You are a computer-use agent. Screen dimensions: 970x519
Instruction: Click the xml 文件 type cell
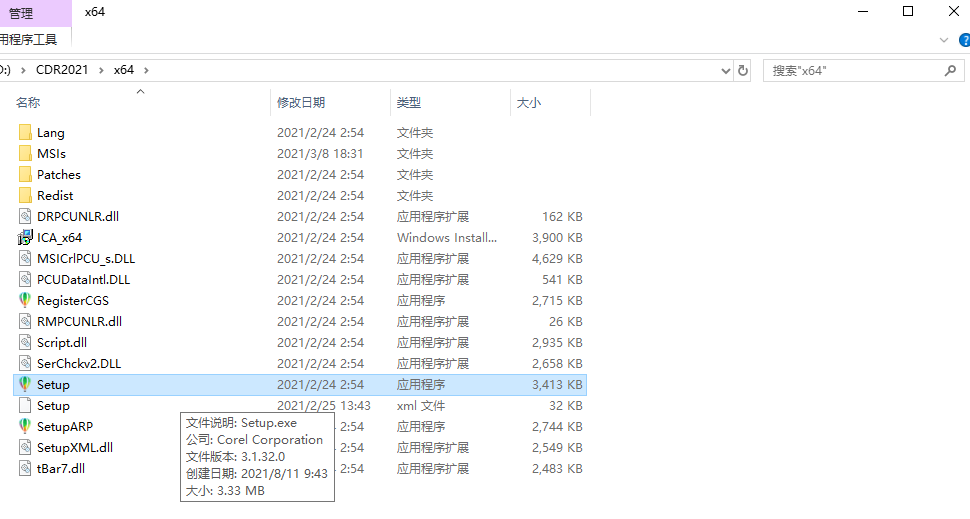[x=421, y=406]
